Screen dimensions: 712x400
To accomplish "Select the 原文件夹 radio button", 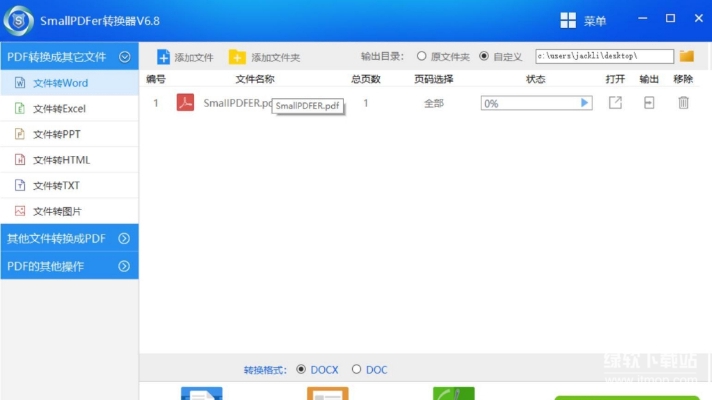I will coord(421,56).
